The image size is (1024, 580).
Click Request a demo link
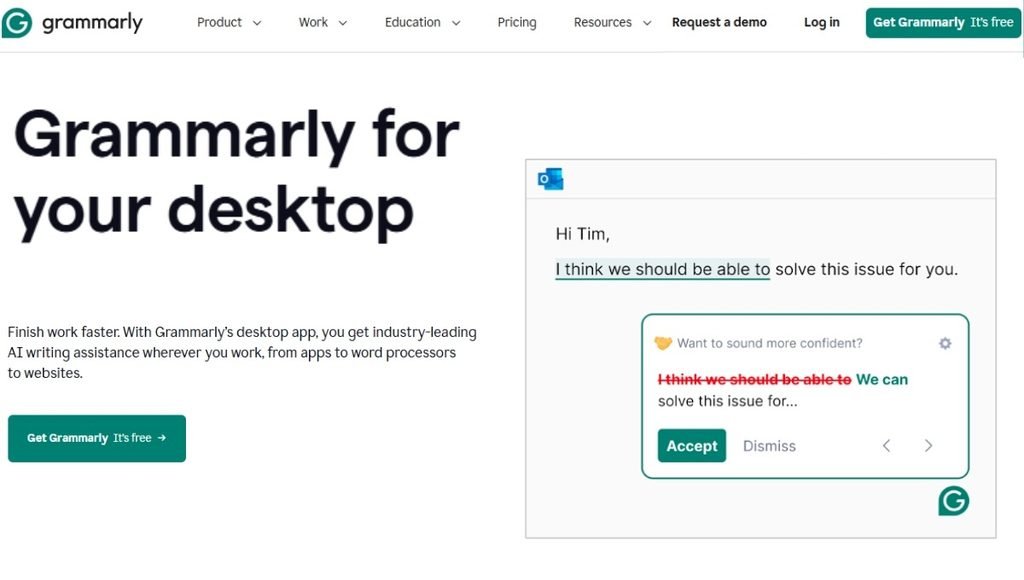point(719,22)
